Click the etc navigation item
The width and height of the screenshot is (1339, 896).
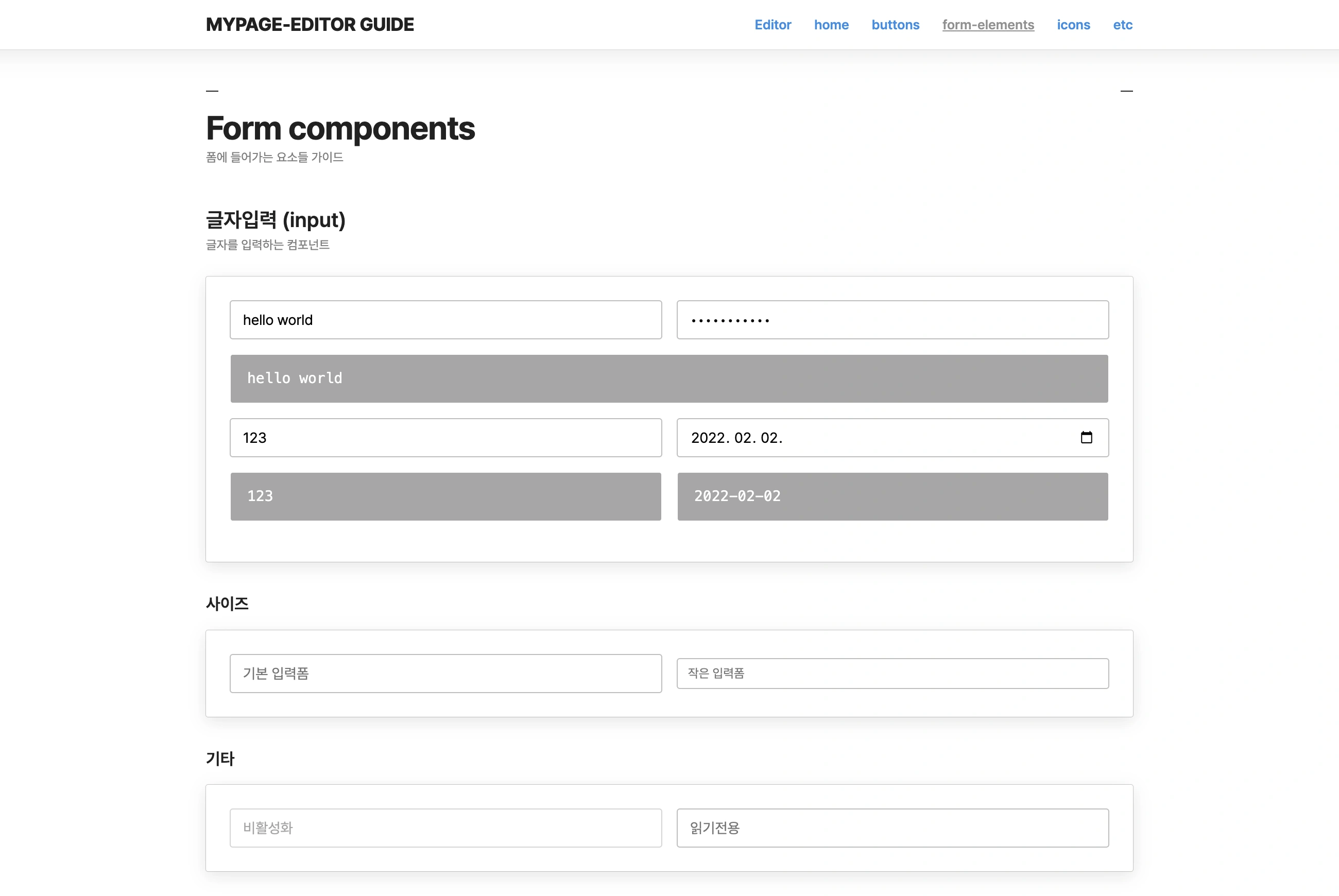coord(1122,24)
